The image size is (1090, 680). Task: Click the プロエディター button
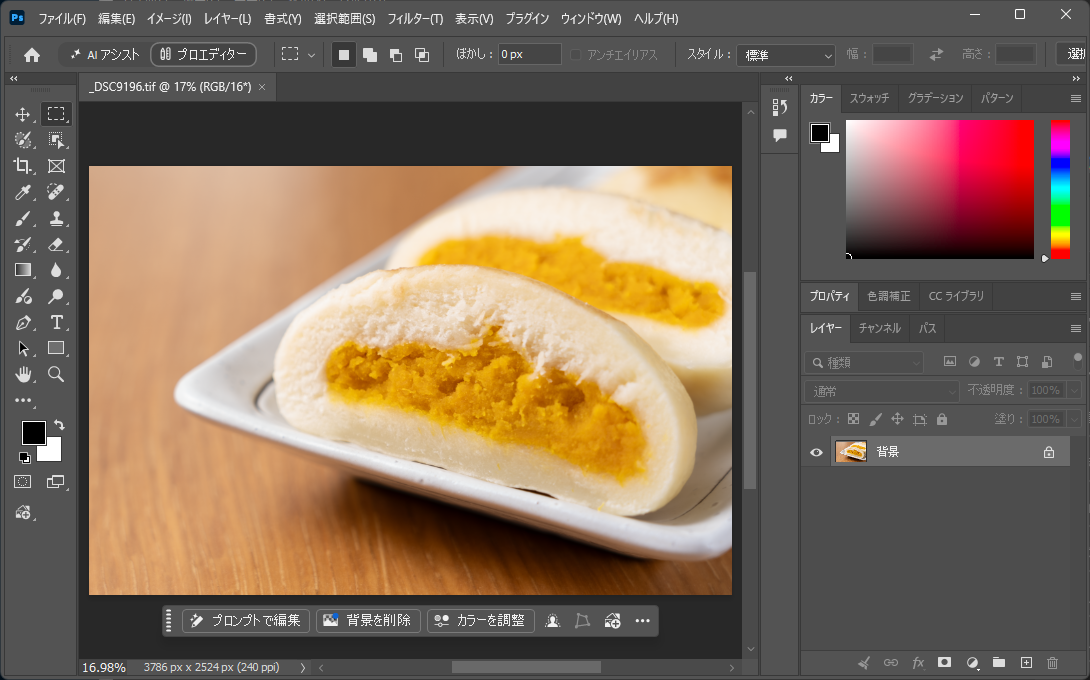pos(204,54)
